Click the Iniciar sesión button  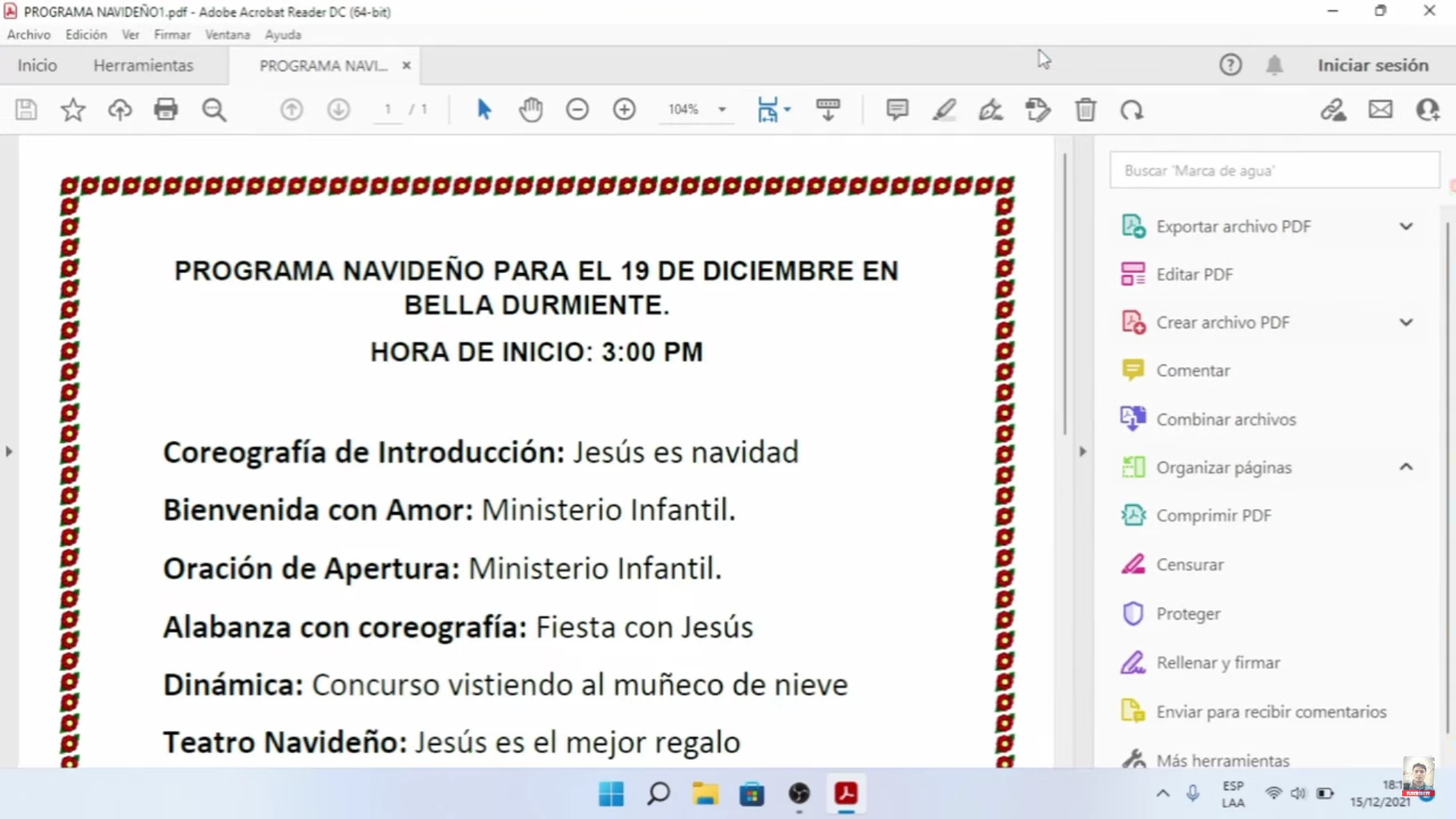coord(1373,66)
